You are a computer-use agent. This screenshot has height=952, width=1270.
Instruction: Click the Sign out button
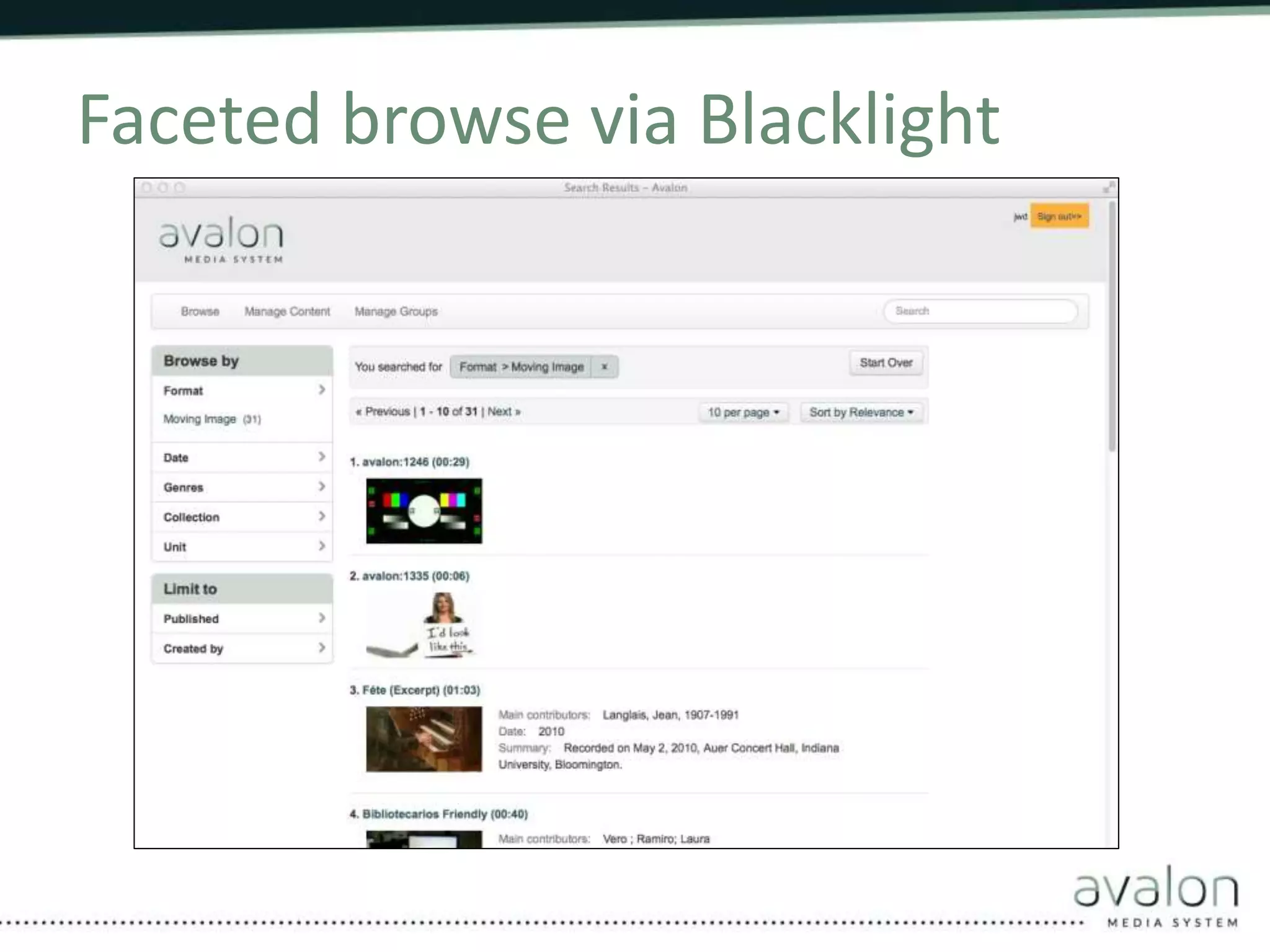[1059, 216]
